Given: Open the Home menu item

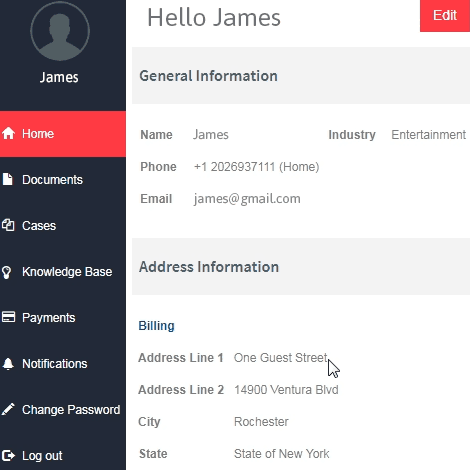Looking at the screenshot, I should coord(63,134).
